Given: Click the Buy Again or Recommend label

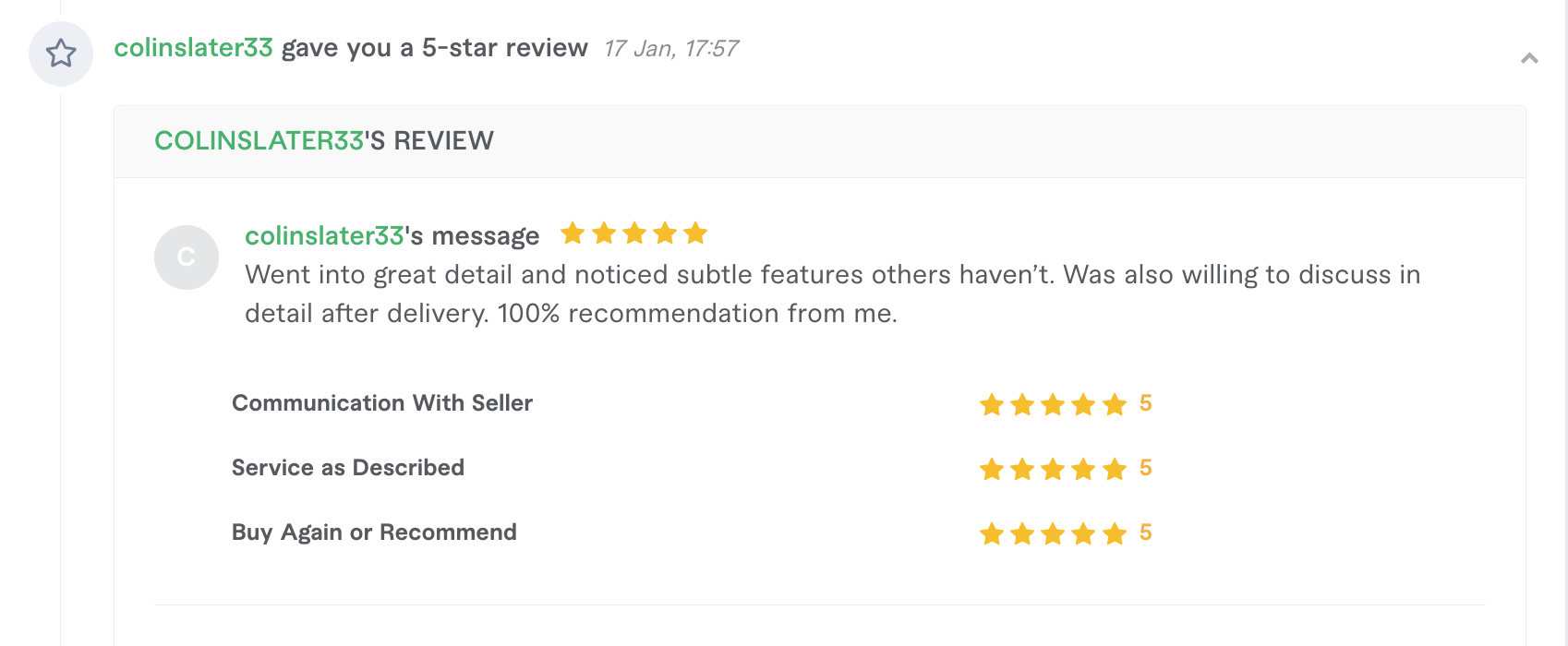Looking at the screenshot, I should click(x=374, y=532).
